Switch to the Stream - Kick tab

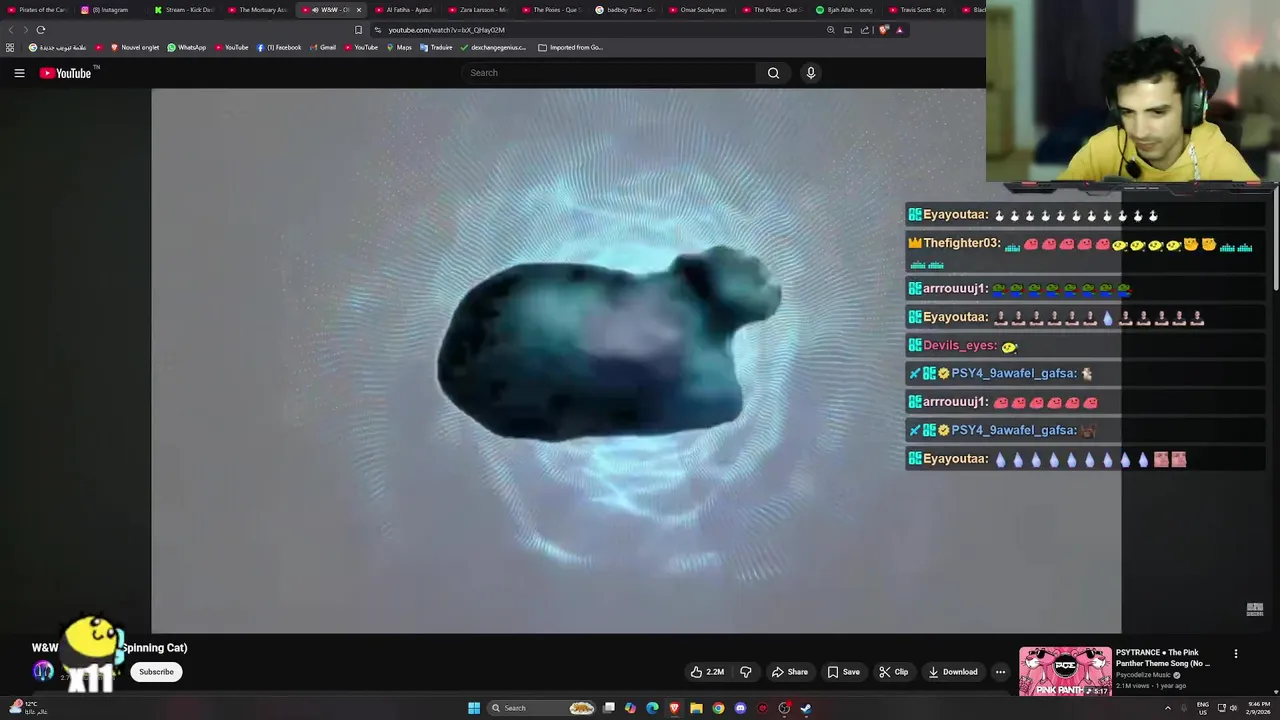pos(184,10)
